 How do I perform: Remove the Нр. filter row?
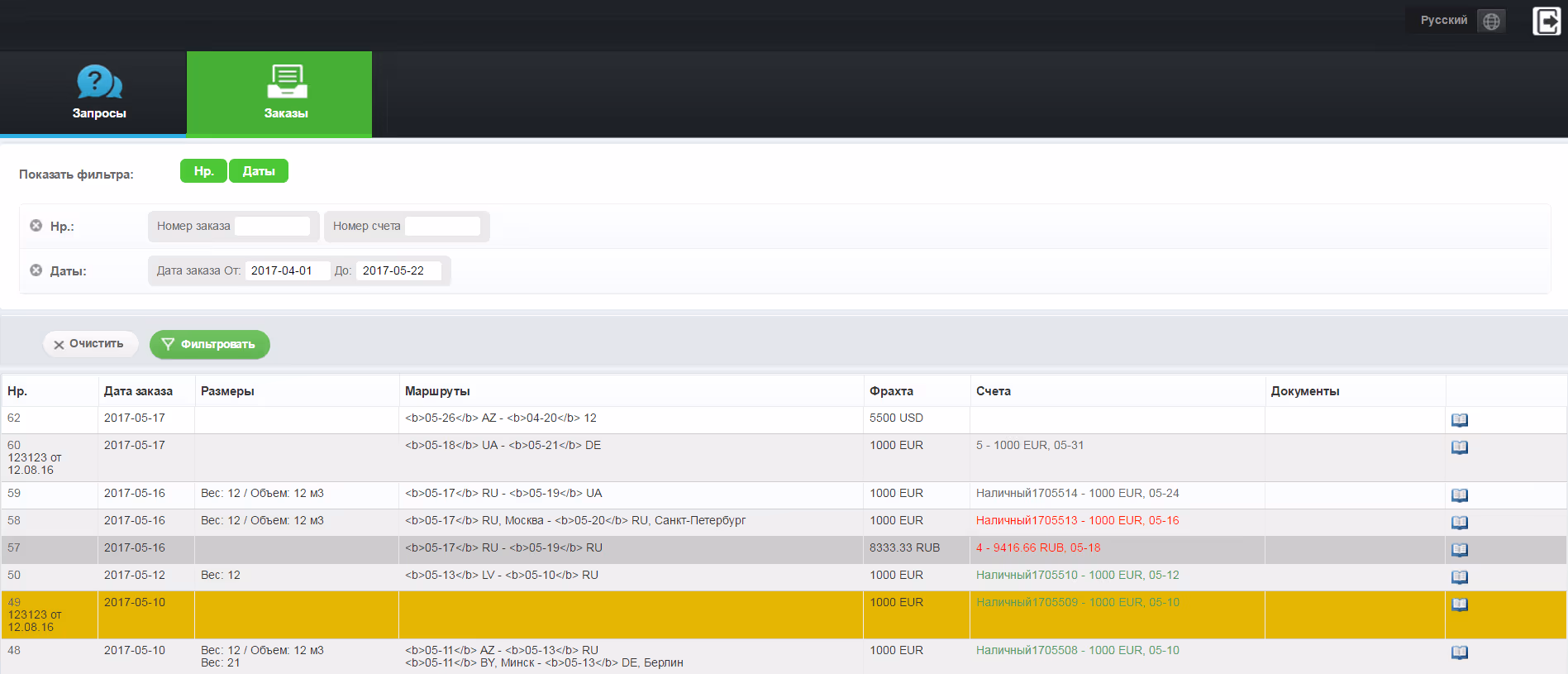[36, 225]
